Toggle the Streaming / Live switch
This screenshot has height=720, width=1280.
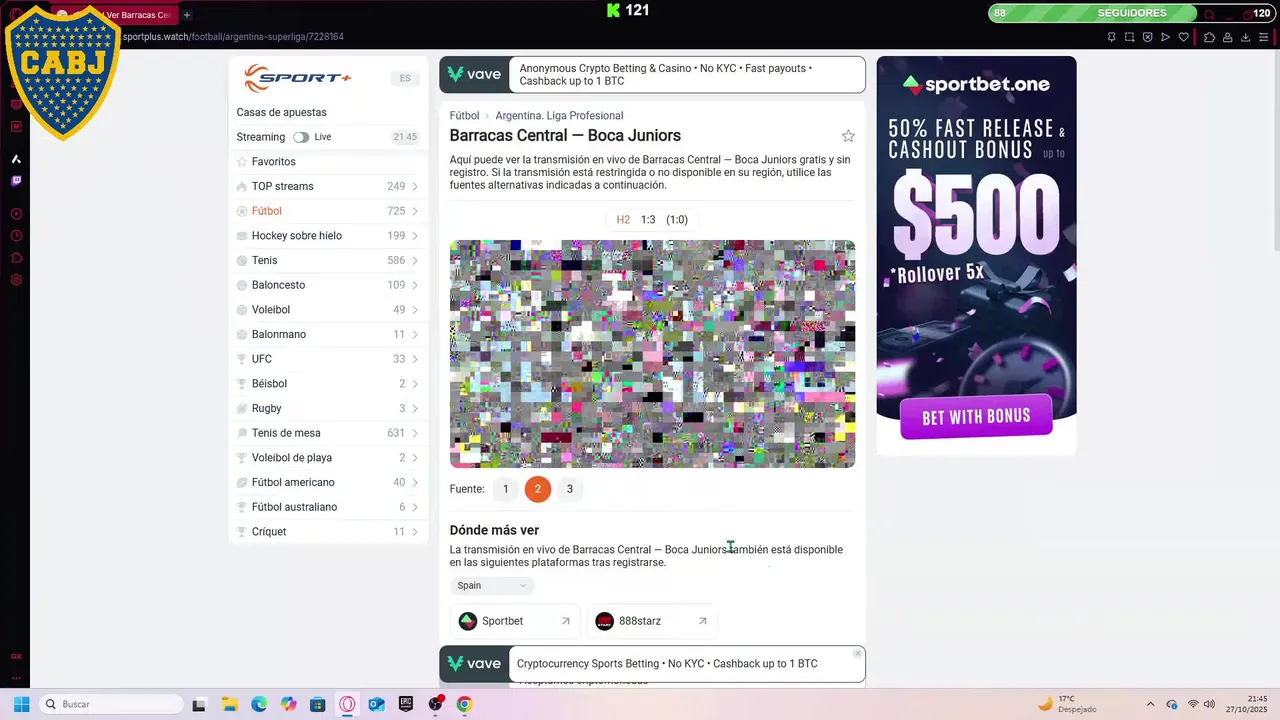click(300, 137)
